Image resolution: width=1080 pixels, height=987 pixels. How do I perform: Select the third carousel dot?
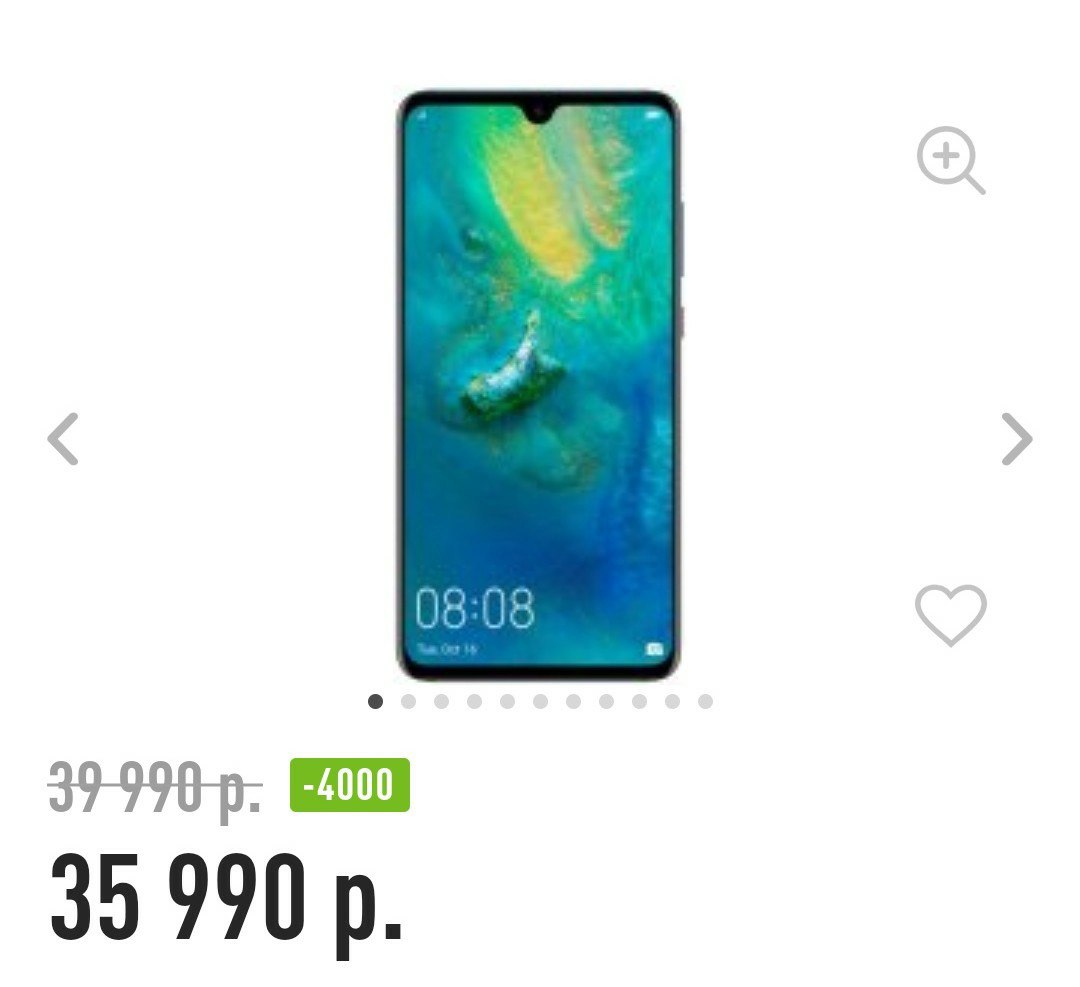[442, 701]
